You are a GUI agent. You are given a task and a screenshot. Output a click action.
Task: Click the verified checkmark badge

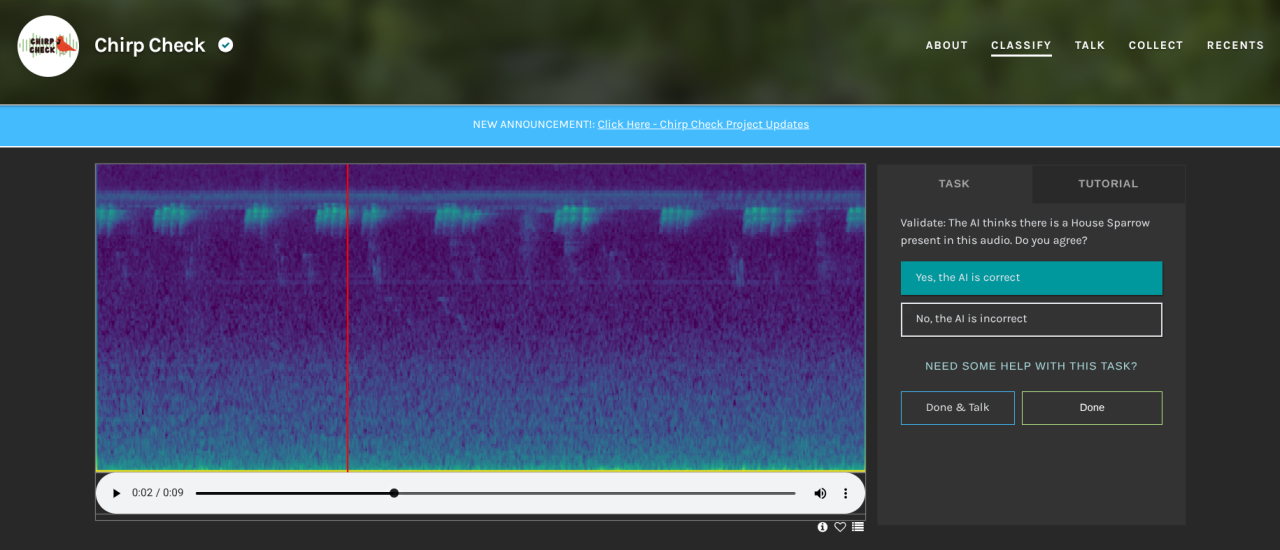coord(226,45)
